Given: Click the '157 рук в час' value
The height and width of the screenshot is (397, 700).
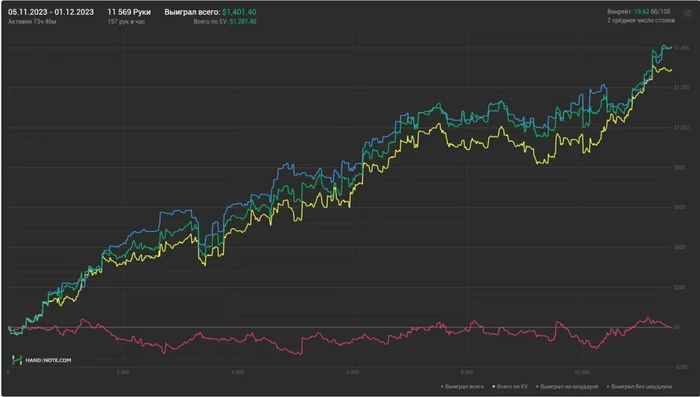Looking at the screenshot, I should [126, 21].
